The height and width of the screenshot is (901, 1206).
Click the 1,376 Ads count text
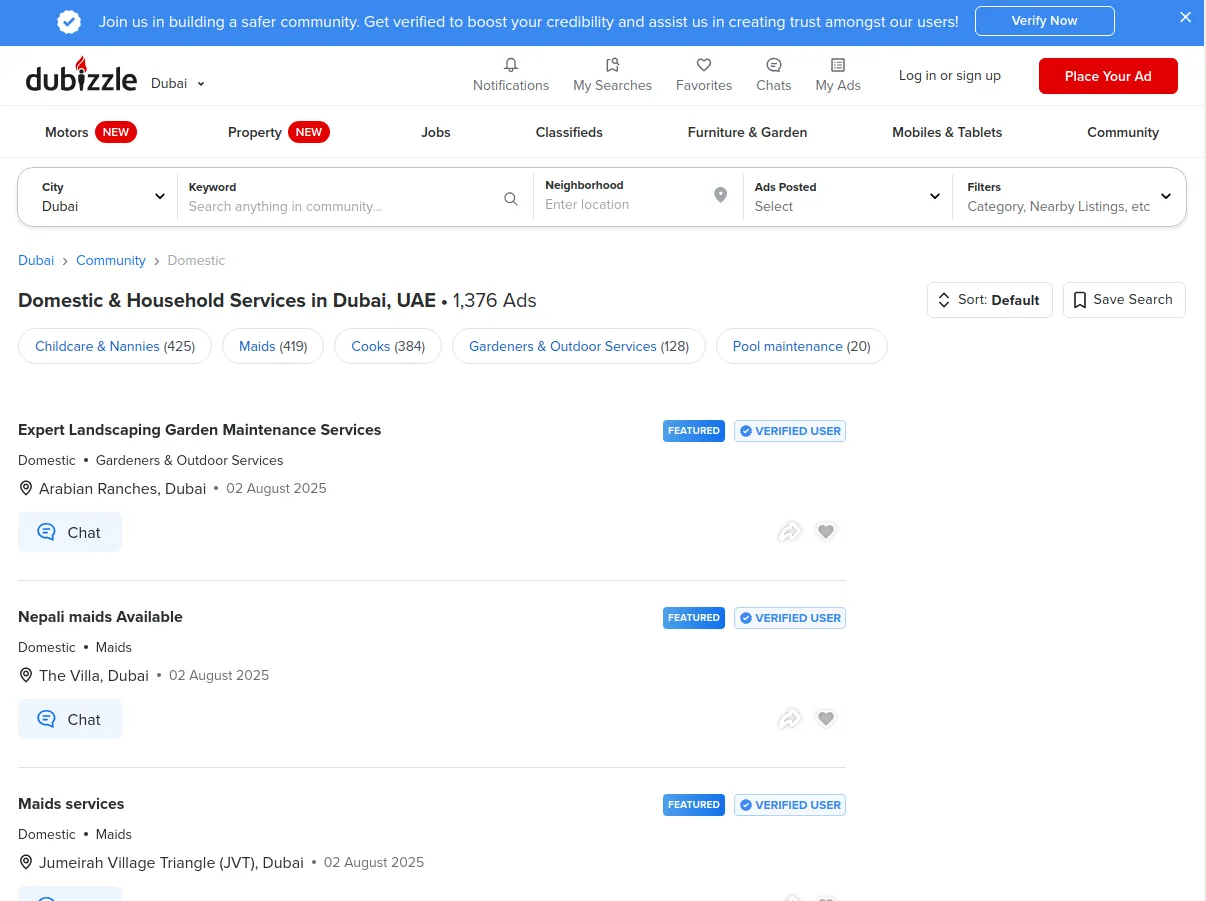tap(494, 301)
